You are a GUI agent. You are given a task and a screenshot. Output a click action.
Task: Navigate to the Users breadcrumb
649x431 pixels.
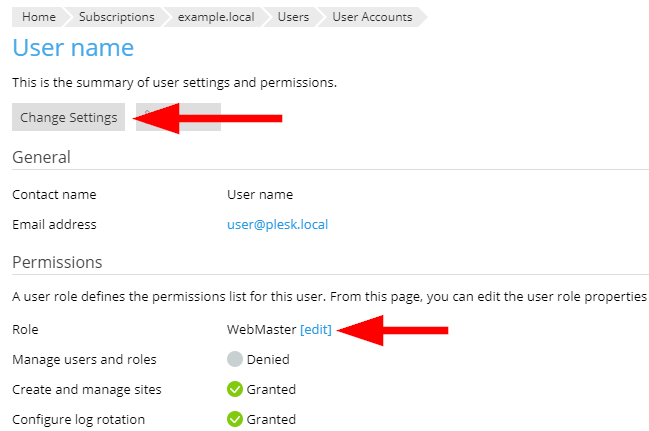pos(293,17)
